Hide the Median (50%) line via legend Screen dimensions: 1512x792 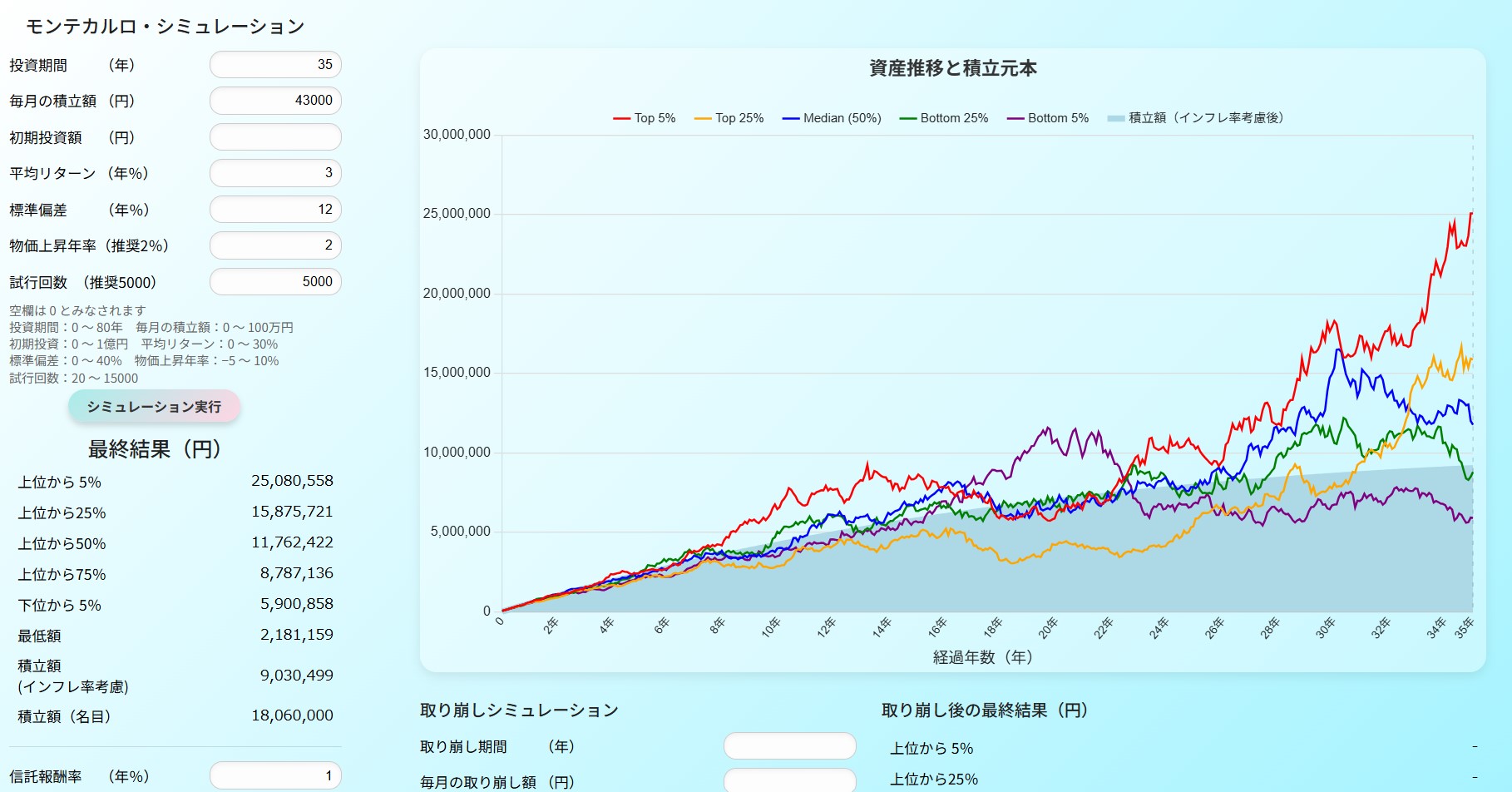click(x=831, y=118)
